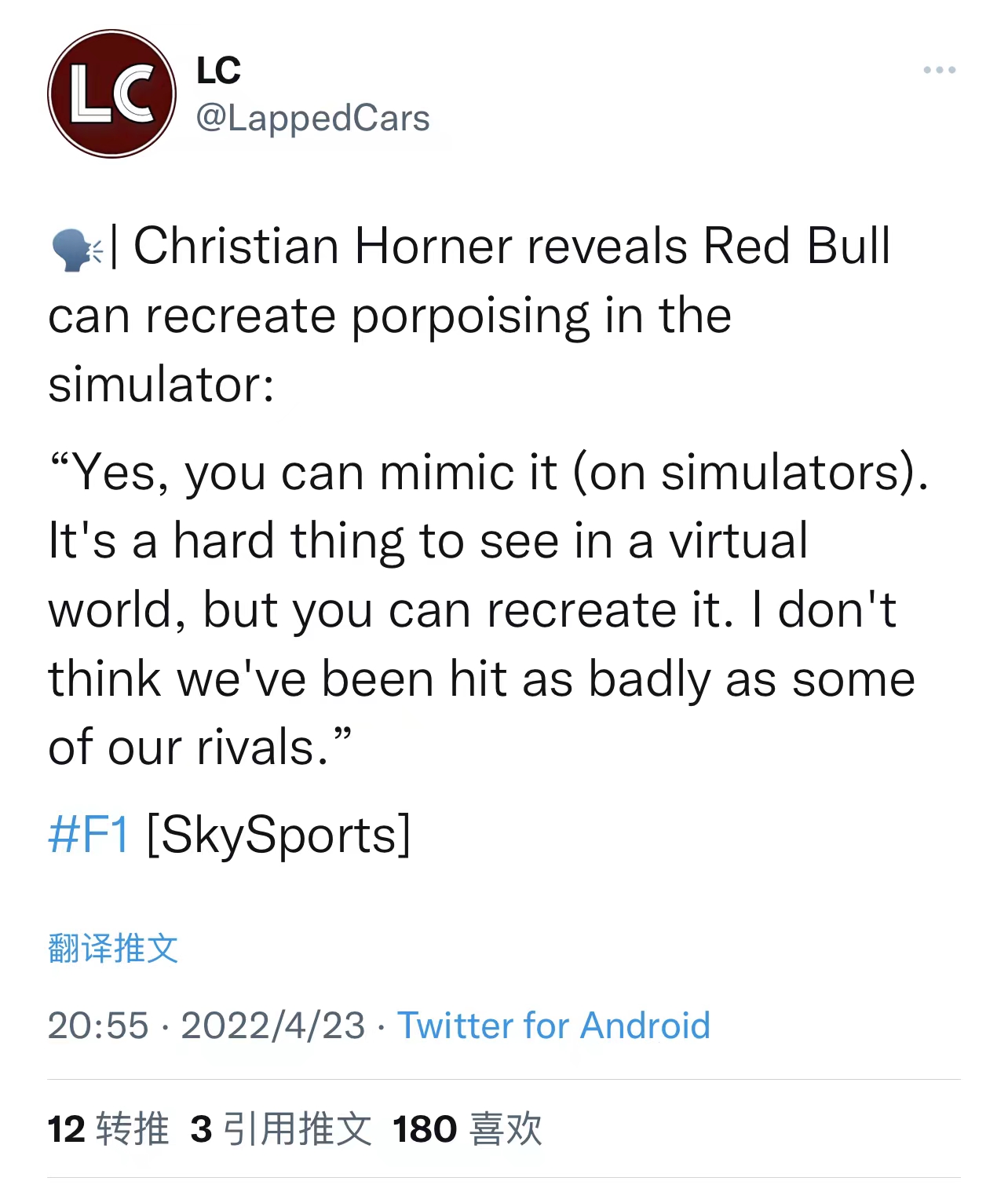The height and width of the screenshot is (1185, 1008).
Task: Open the #F1 hashtag
Action: 89,834
